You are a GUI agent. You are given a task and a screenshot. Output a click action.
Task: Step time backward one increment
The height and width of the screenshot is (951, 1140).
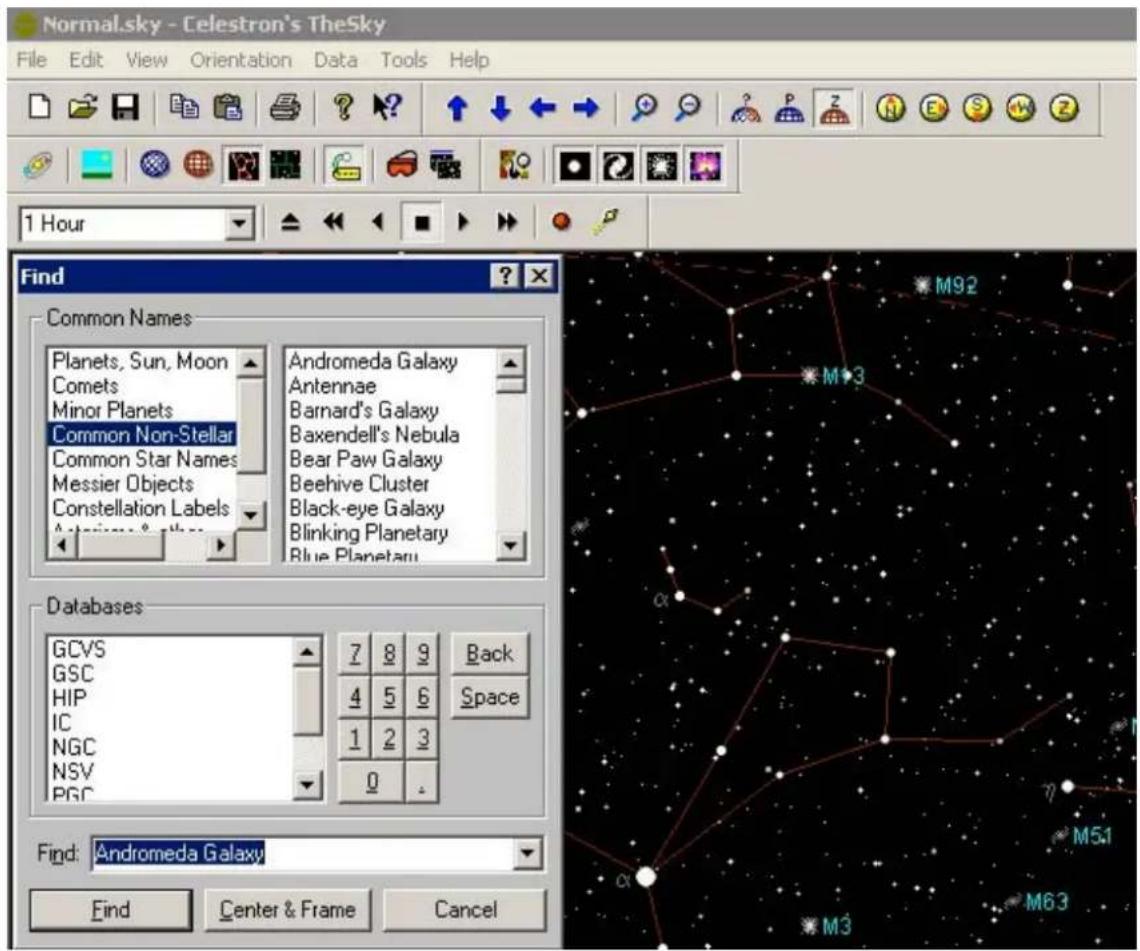[377, 222]
